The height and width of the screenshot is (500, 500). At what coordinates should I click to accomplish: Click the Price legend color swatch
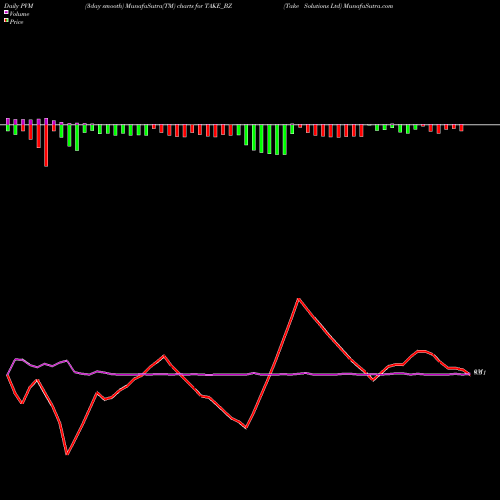6,21
